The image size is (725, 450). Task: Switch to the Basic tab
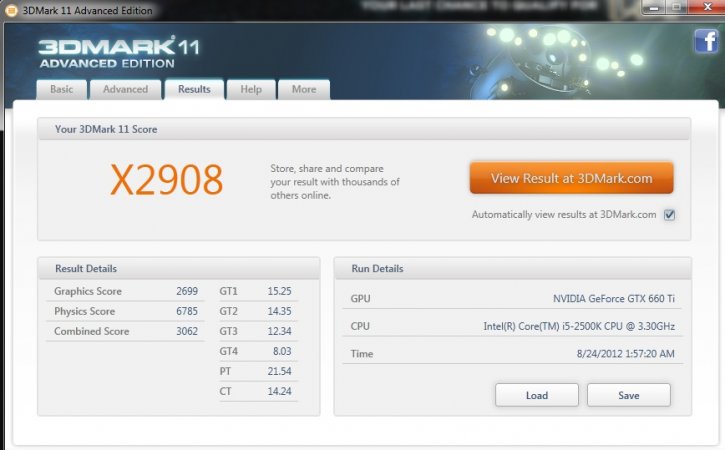[x=61, y=89]
